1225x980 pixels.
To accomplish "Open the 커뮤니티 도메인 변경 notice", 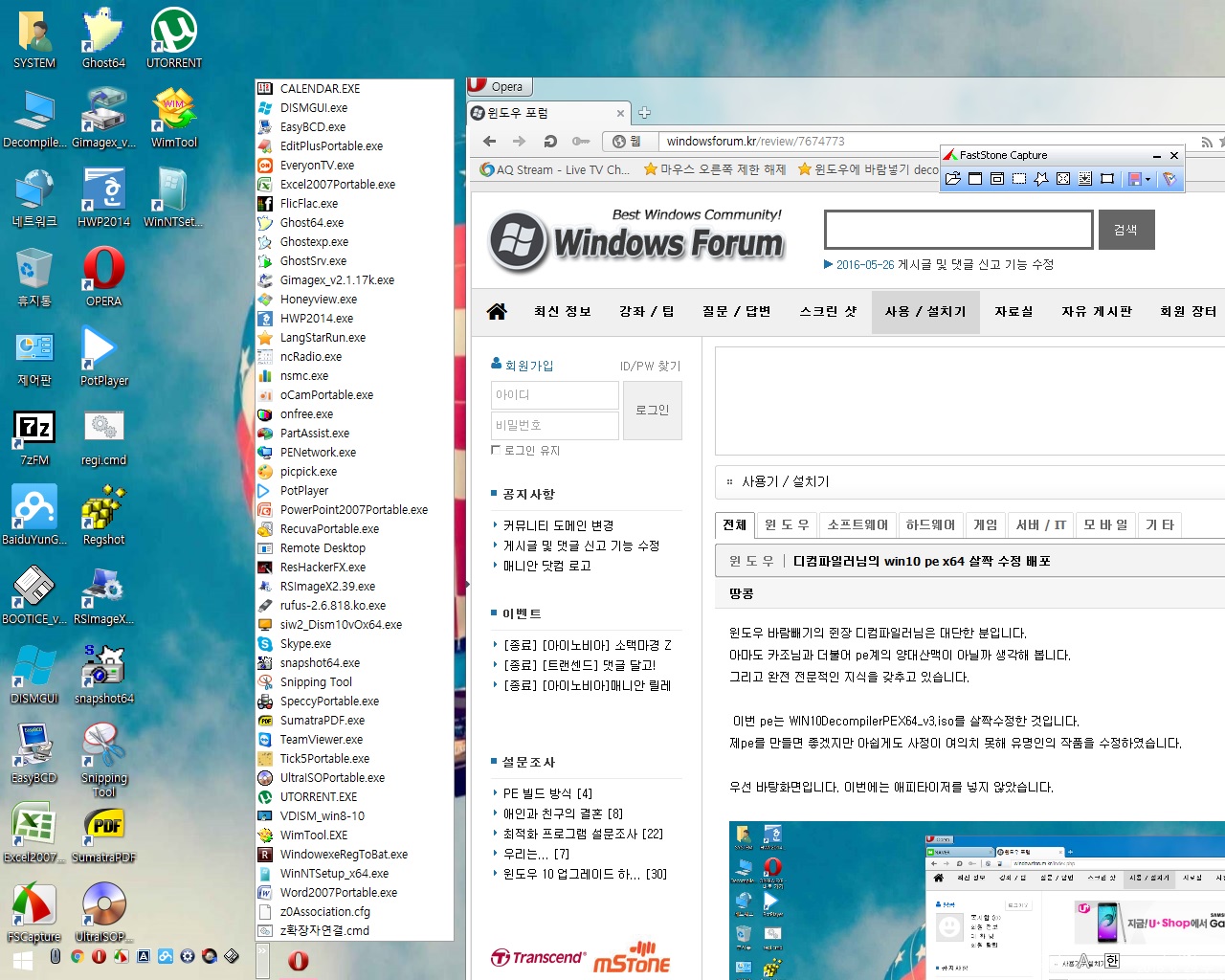I will (x=558, y=525).
